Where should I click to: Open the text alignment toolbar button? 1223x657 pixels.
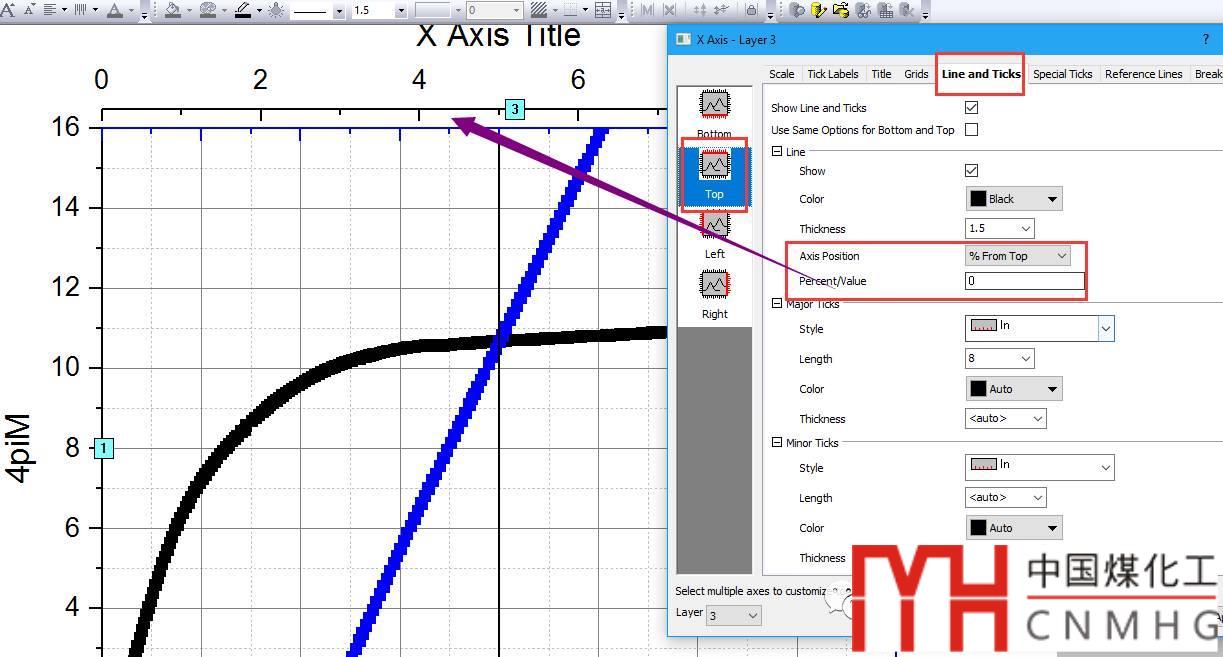[51, 10]
